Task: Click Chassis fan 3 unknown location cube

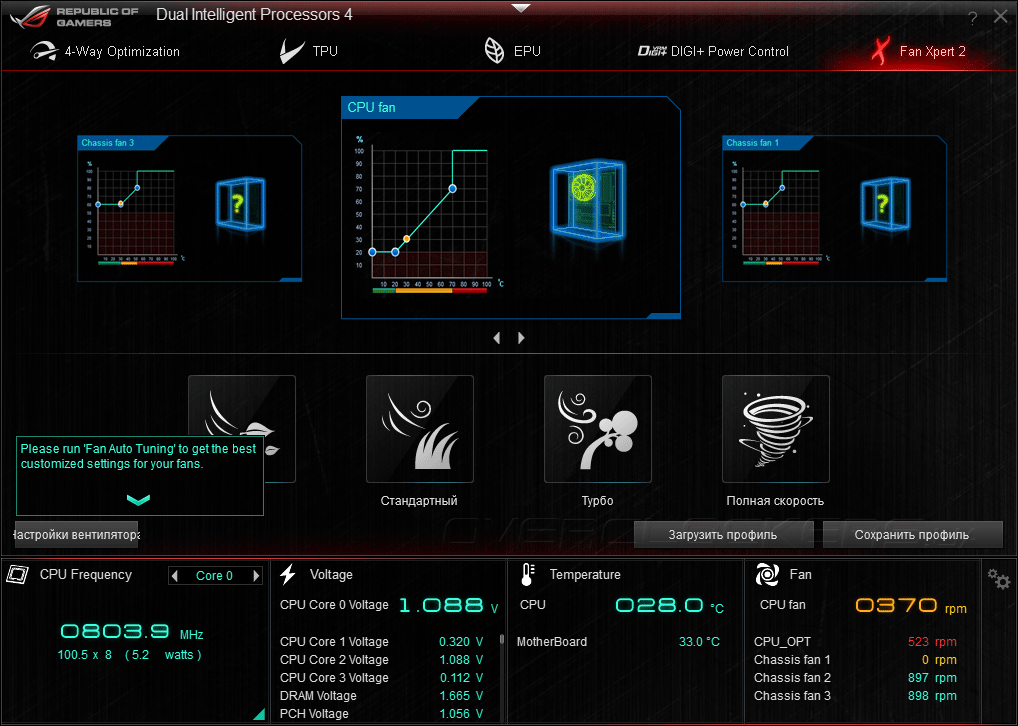Action: coord(240,204)
